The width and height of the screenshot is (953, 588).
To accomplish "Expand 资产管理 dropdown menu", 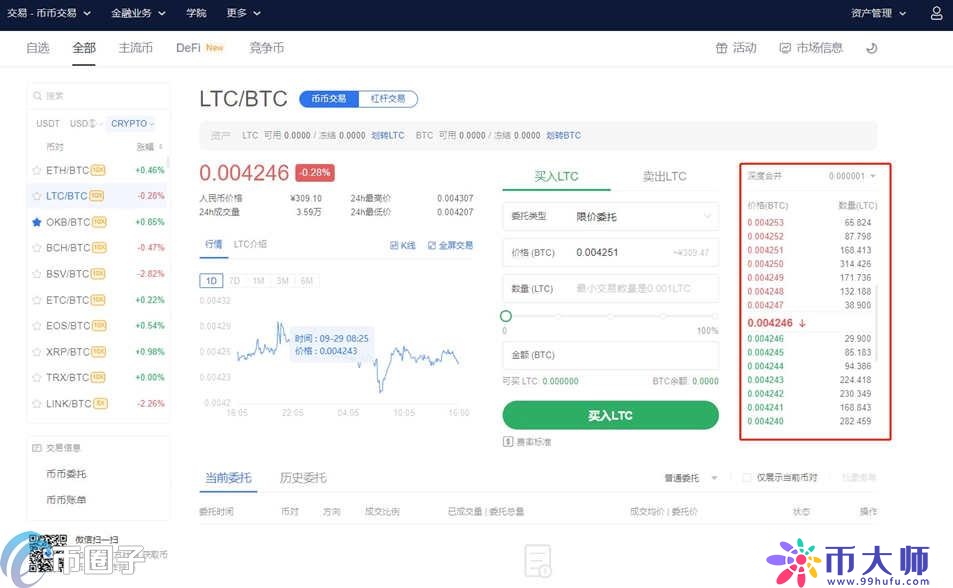I will pyautogui.click(x=878, y=13).
